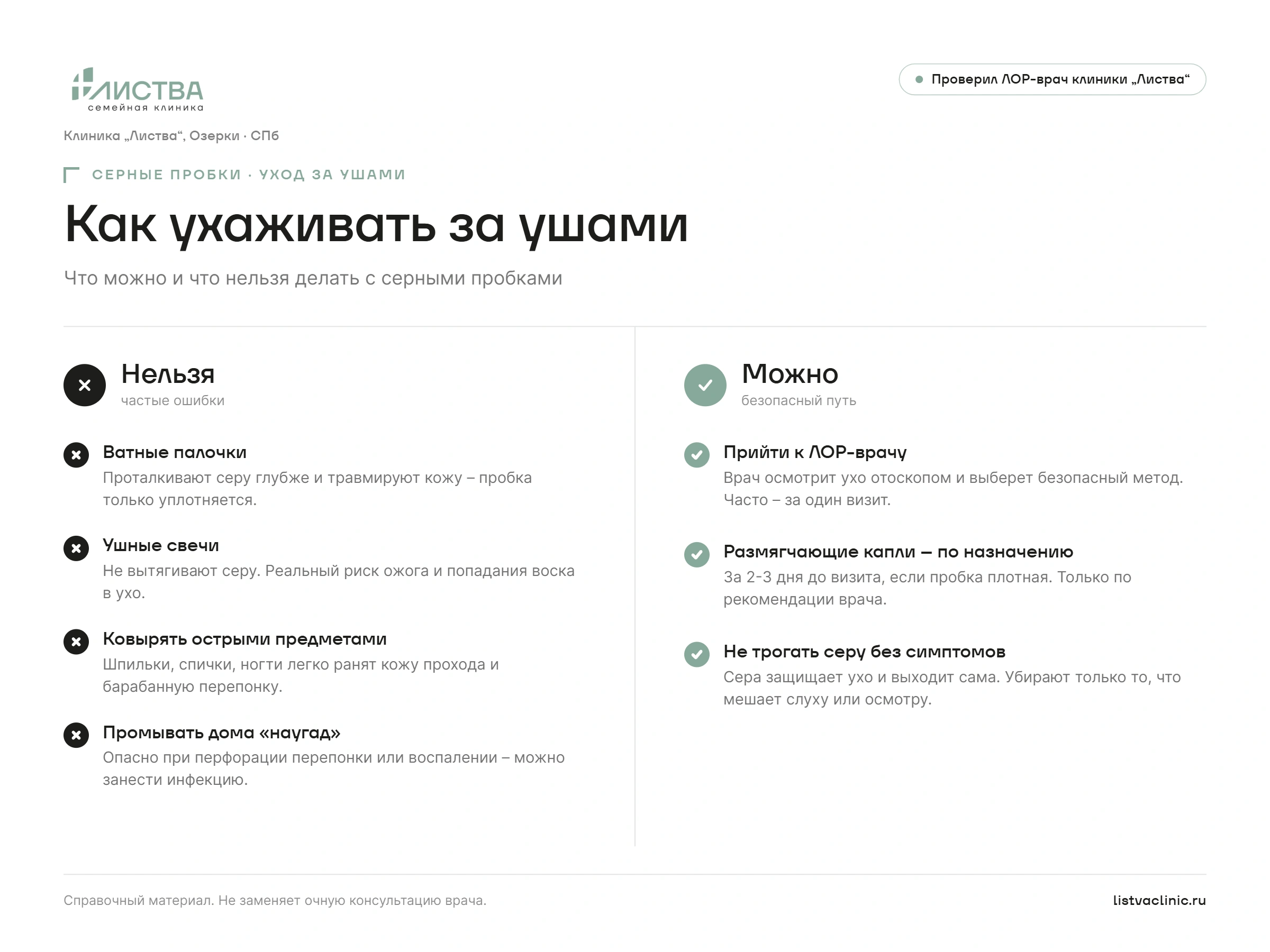Click the Нельзя column heading
1270x952 pixels.
coord(168,374)
